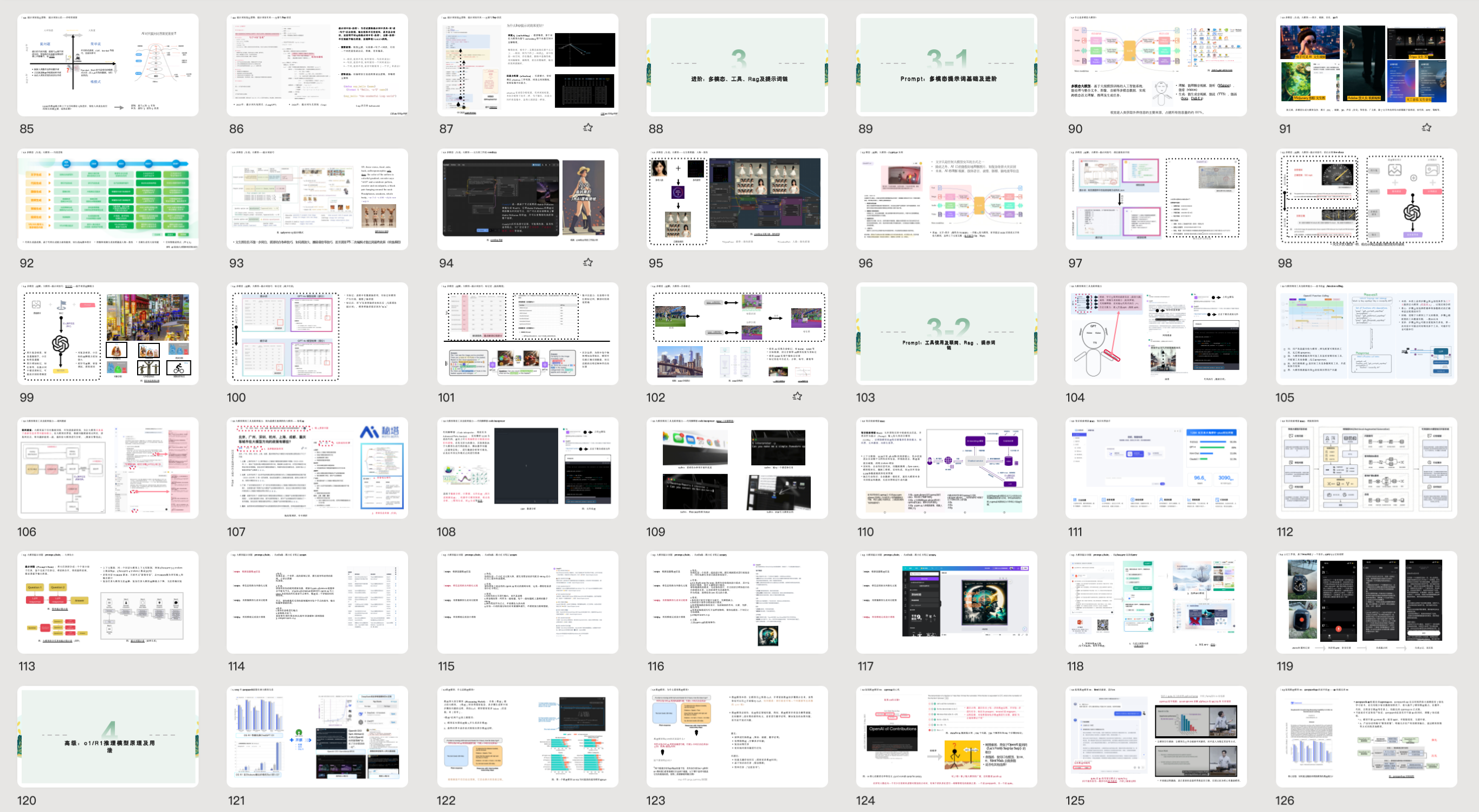Select slide 124 with yellow stick figure
This screenshot has width=1479, height=812.
coord(946,736)
